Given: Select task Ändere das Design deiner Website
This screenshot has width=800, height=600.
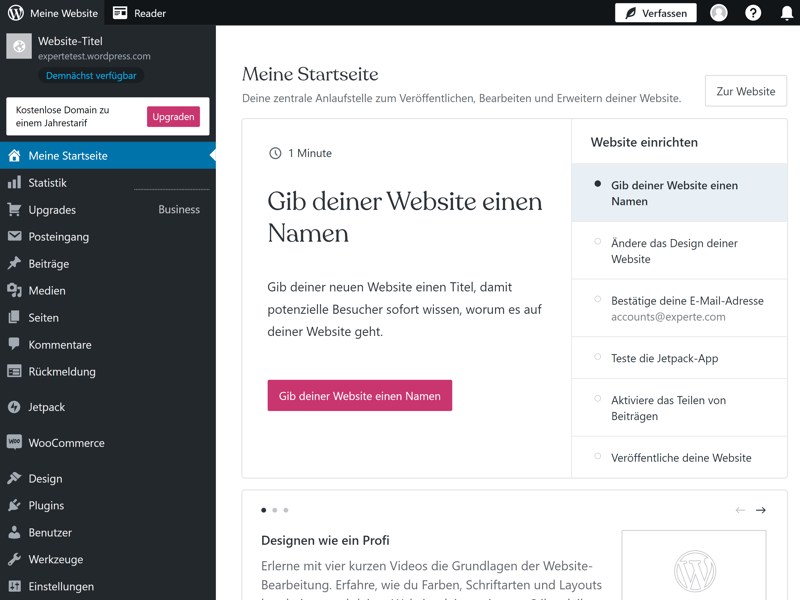Looking at the screenshot, I should 679,251.
